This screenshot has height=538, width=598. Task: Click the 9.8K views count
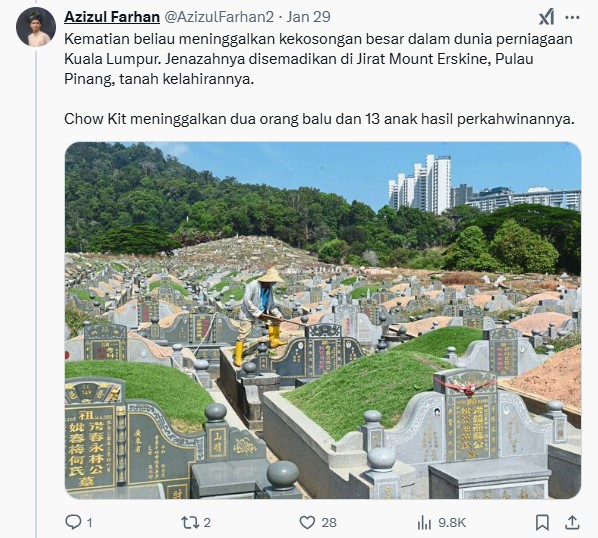tap(452, 523)
